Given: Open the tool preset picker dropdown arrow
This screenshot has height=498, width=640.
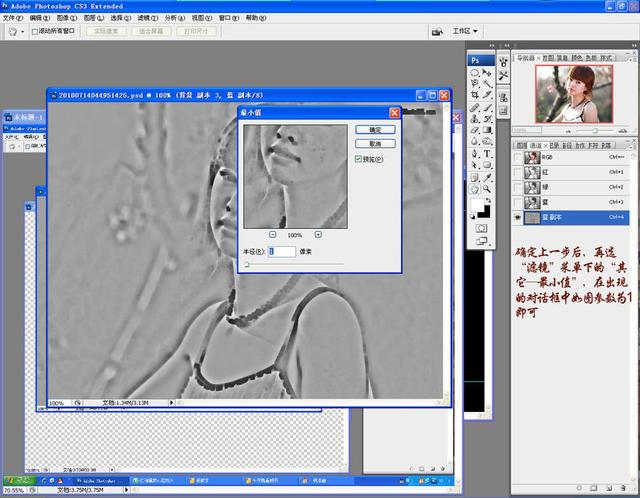Looking at the screenshot, I should 23,32.
